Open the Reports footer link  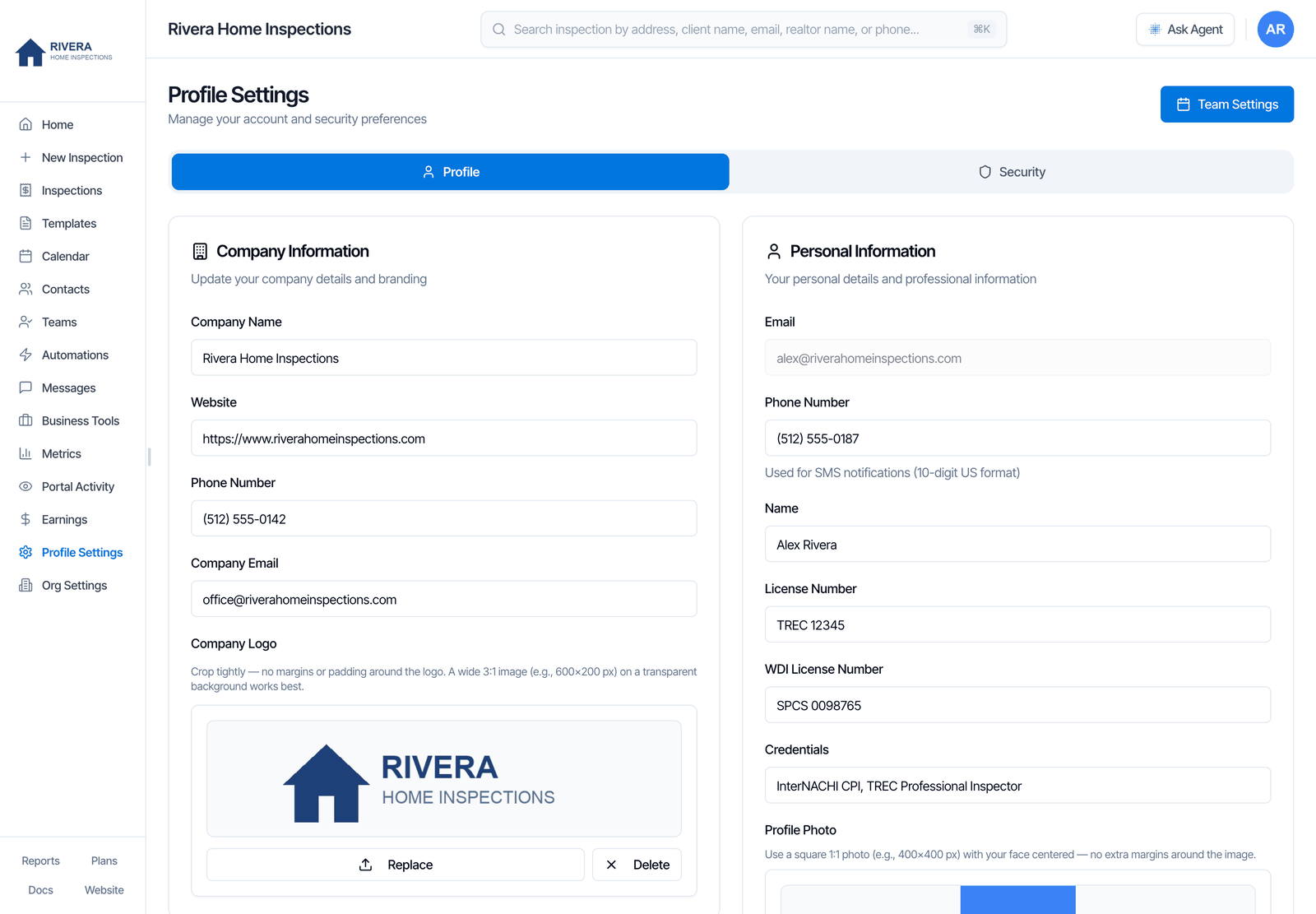(x=40, y=861)
